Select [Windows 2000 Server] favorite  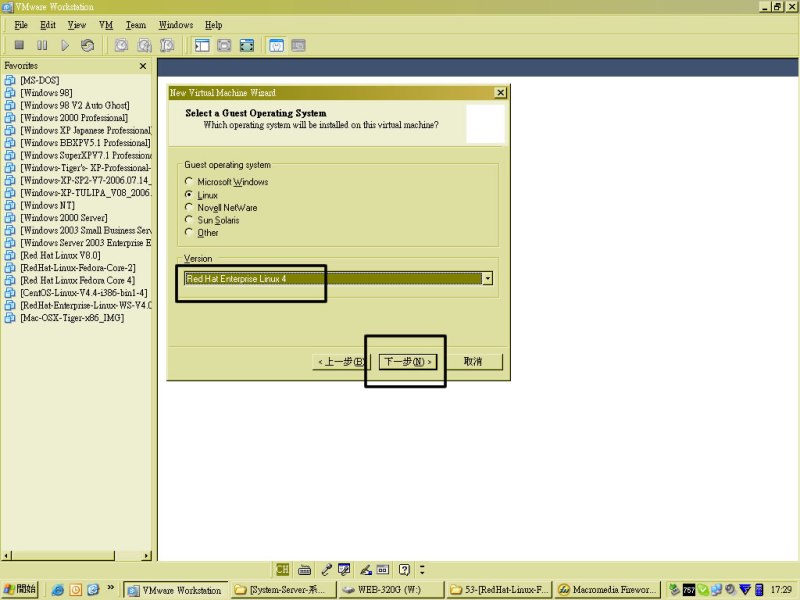coord(64,218)
